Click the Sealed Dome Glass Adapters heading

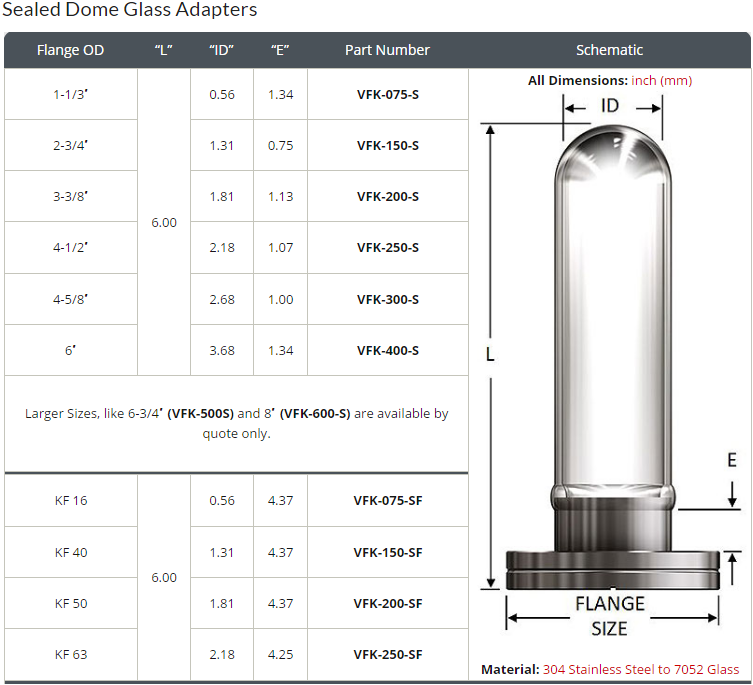tap(129, 10)
